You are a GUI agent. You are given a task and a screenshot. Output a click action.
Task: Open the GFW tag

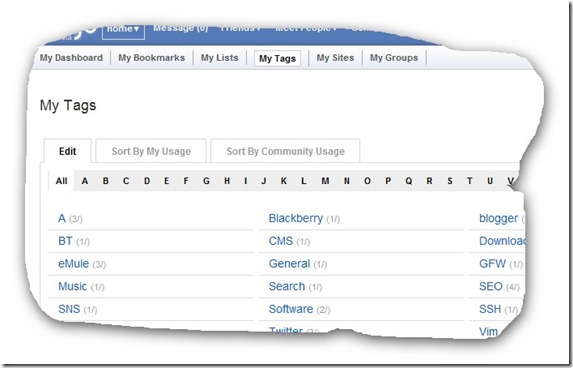(x=493, y=264)
